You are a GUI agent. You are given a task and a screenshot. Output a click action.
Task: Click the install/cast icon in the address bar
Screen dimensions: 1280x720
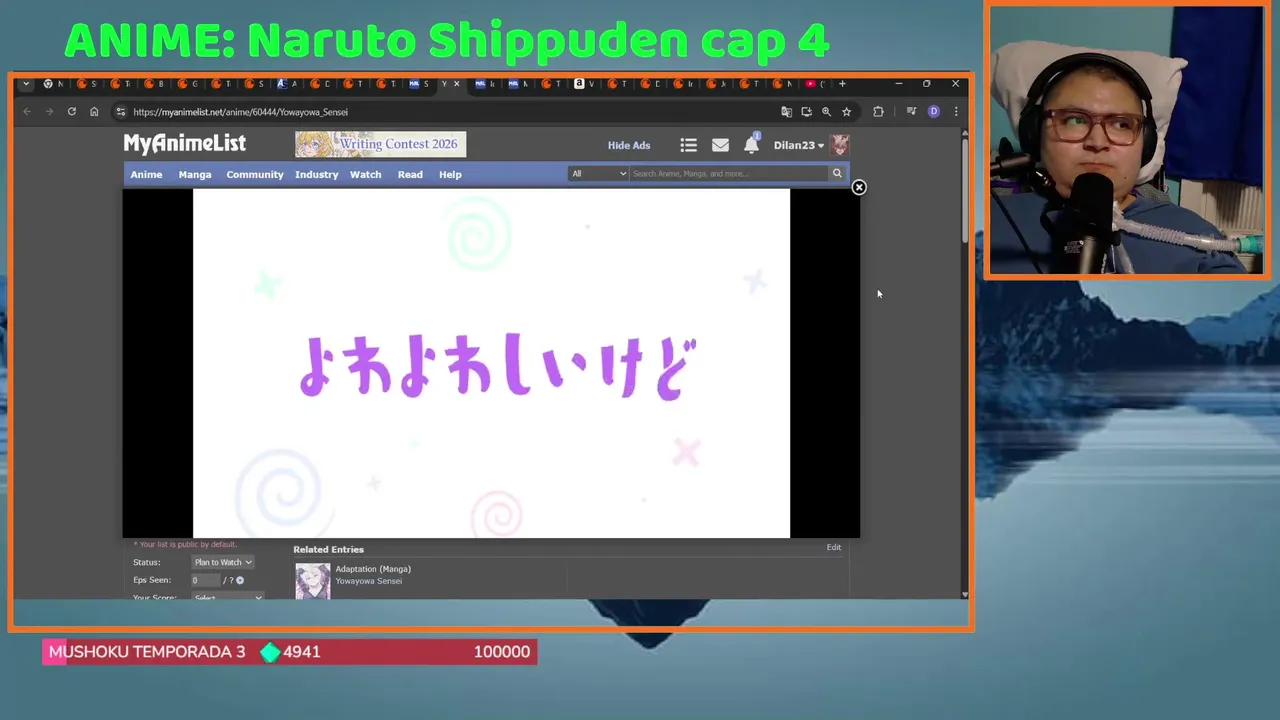click(x=806, y=112)
